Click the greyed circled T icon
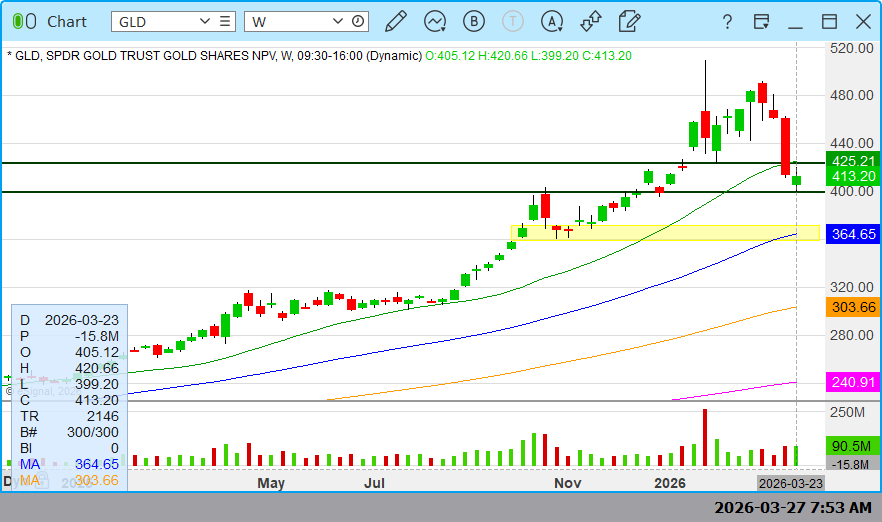 coord(512,21)
